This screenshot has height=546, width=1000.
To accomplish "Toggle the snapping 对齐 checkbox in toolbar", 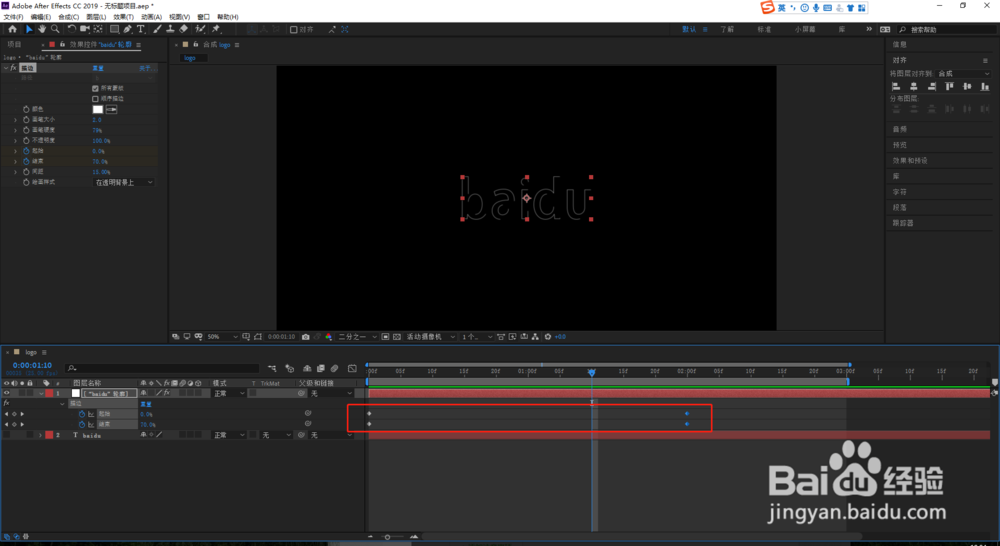I will [x=293, y=30].
